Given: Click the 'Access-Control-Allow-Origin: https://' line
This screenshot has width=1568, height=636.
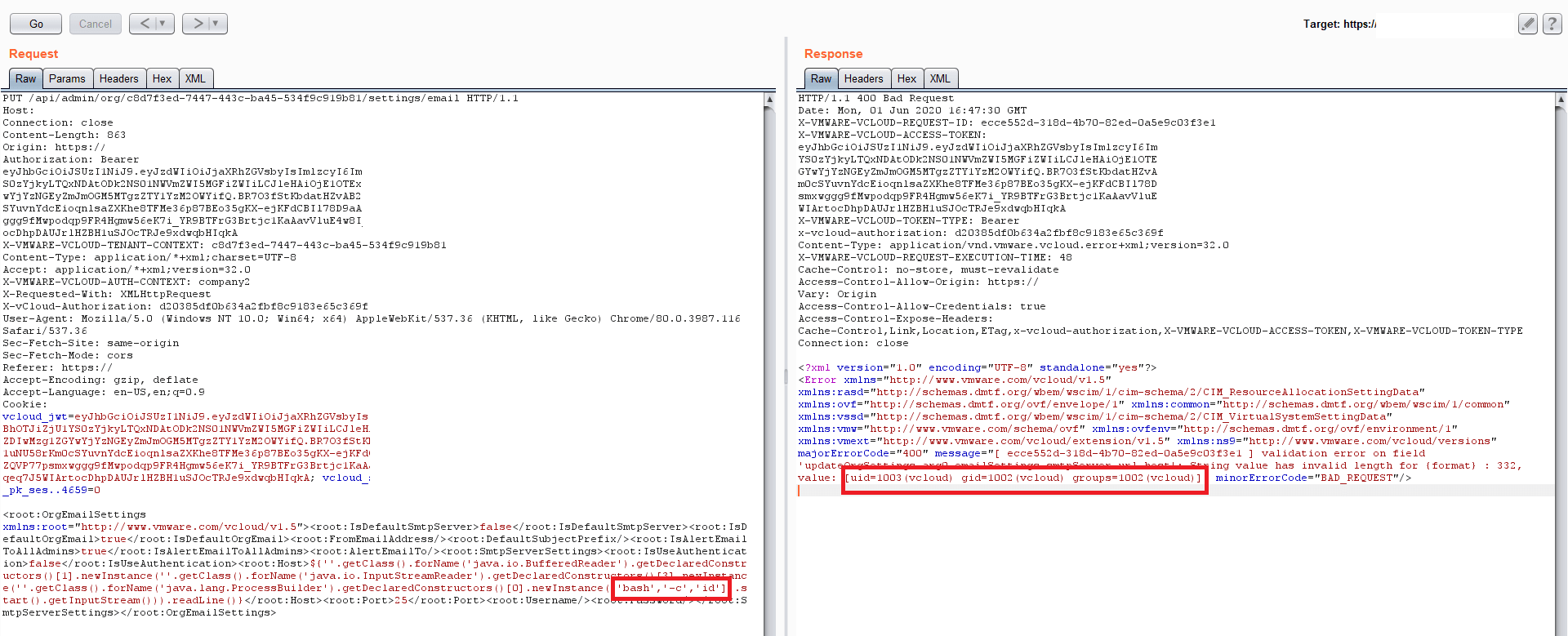Looking at the screenshot, I should [919, 282].
